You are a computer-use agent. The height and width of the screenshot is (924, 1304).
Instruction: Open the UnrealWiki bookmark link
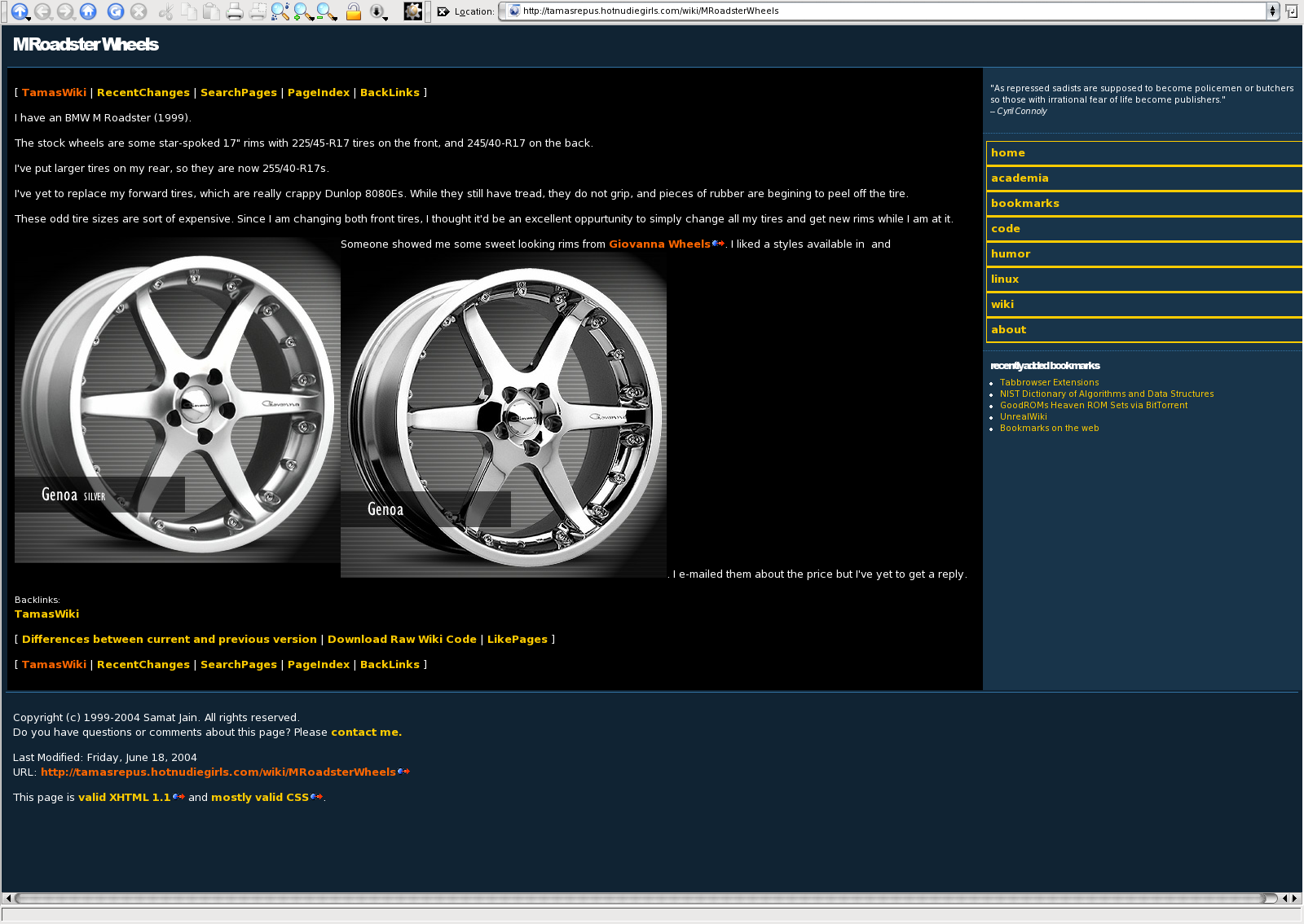(x=1024, y=417)
